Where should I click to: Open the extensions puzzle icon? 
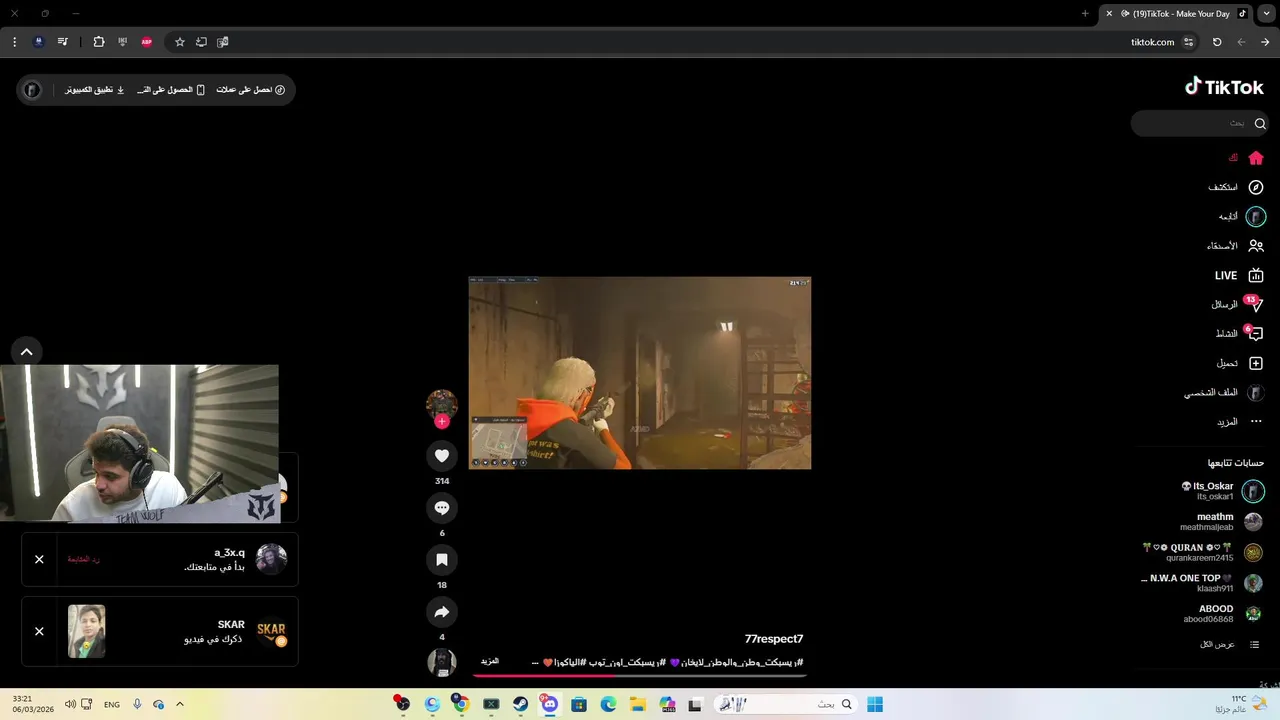tap(99, 42)
